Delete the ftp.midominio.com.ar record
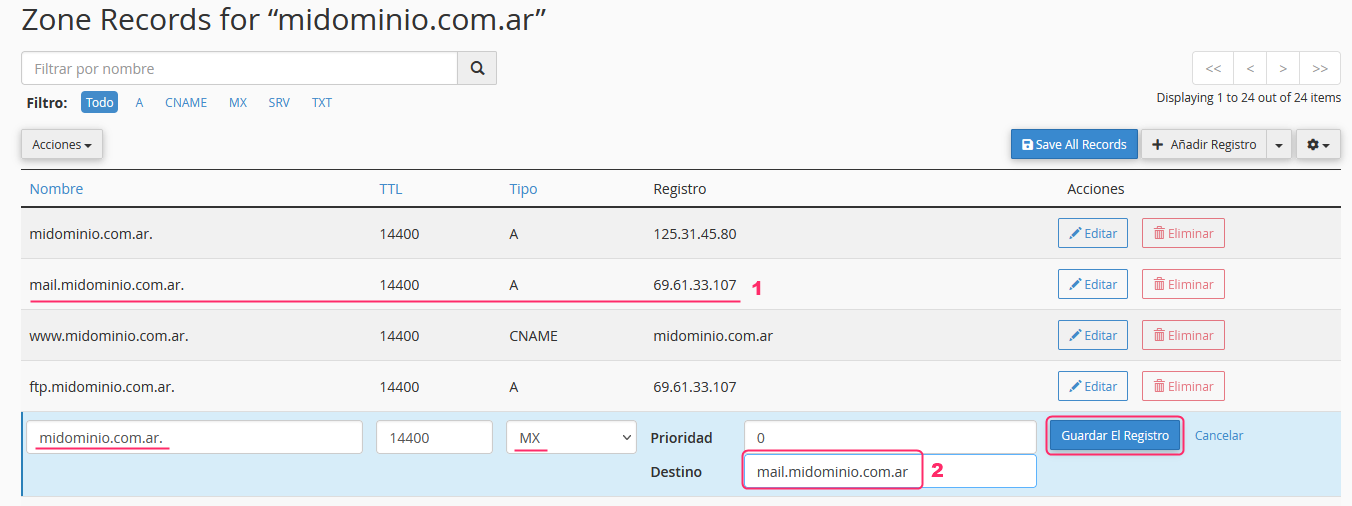The image size is (1352, 506). (x=1183, y=387)
